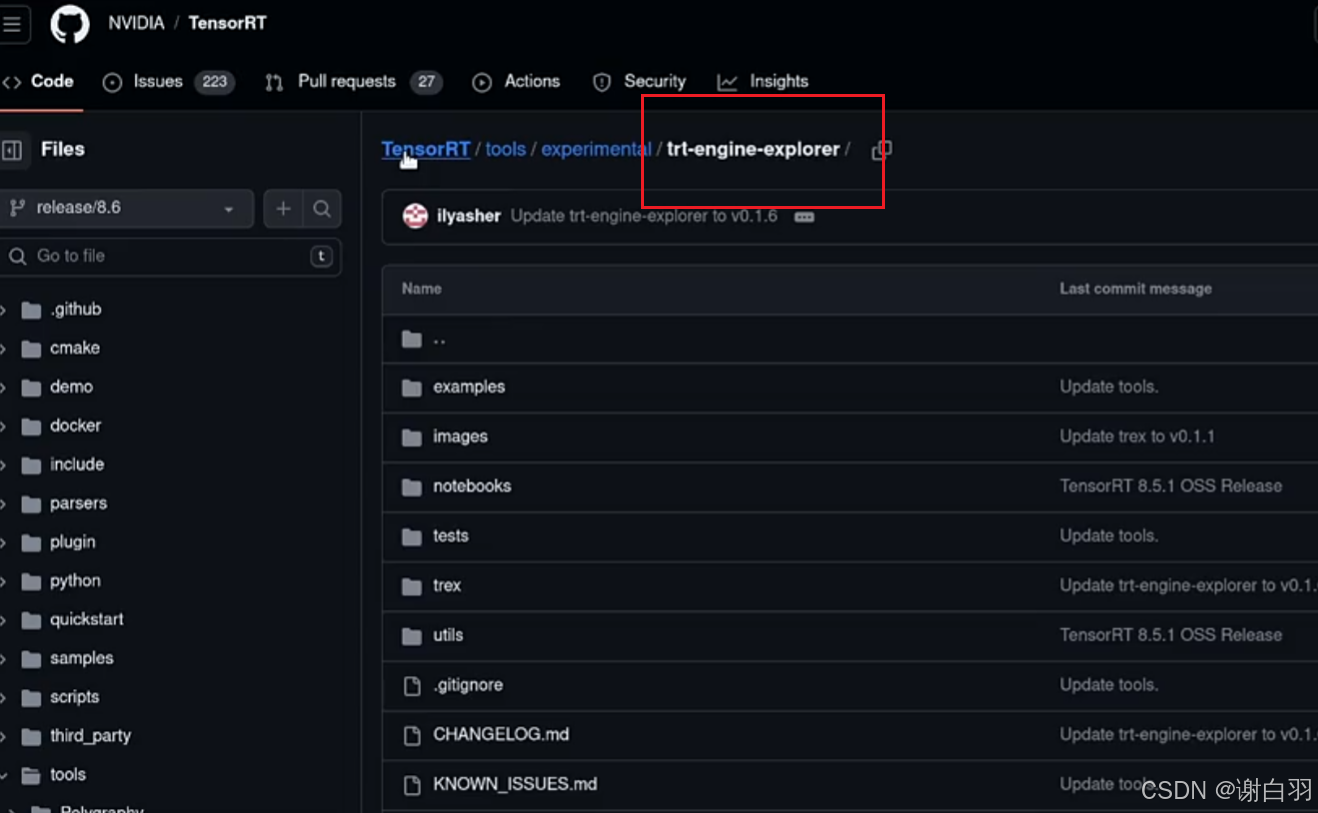Open the images folder
Screen dimensions: 1318x813
[460, 437]
